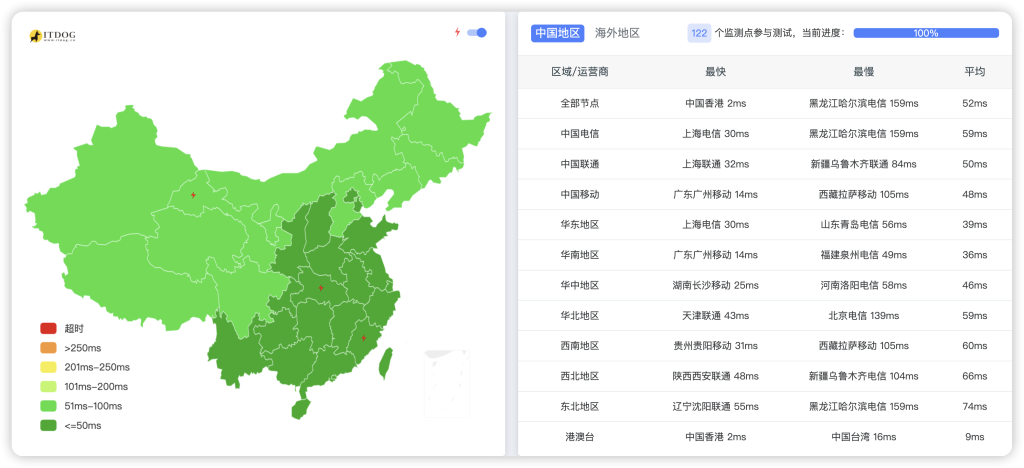Click 陕西西安联通 48ms cell

click(x=716, y=376)
